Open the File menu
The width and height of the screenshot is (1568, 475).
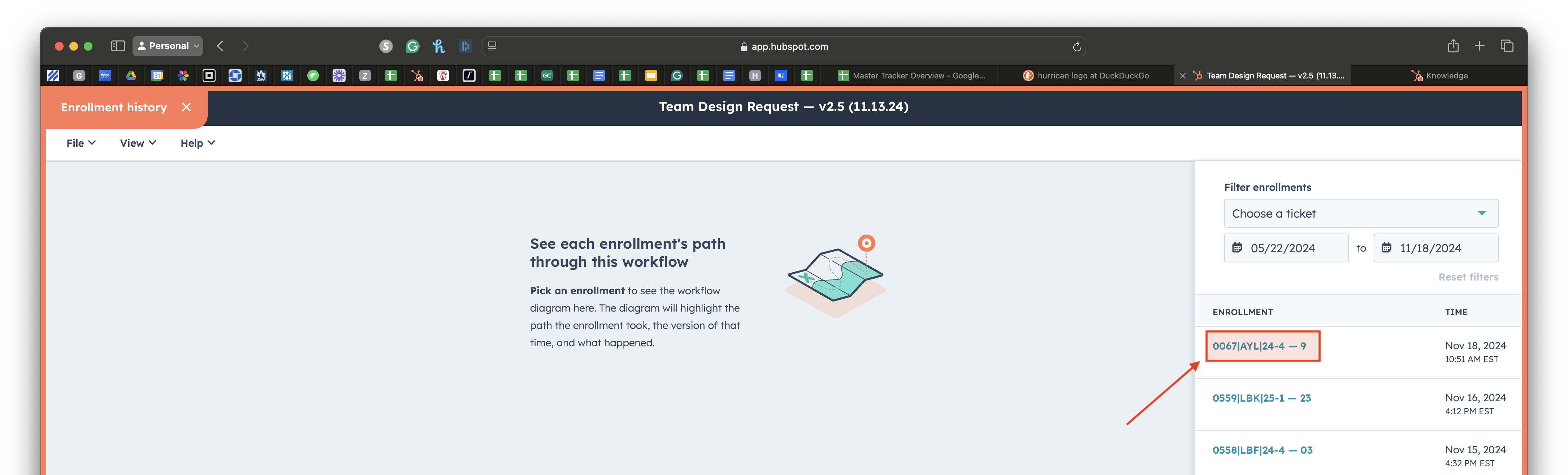80,143
